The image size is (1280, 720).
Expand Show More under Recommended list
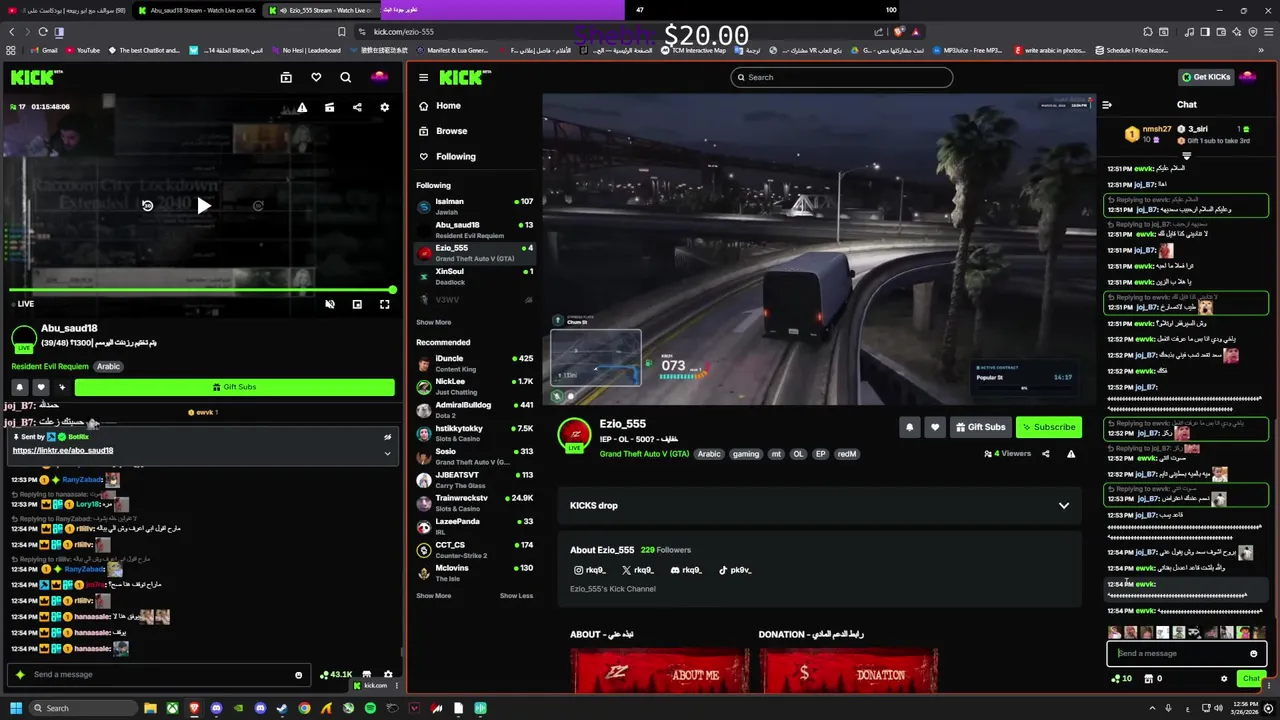(433, 596)
